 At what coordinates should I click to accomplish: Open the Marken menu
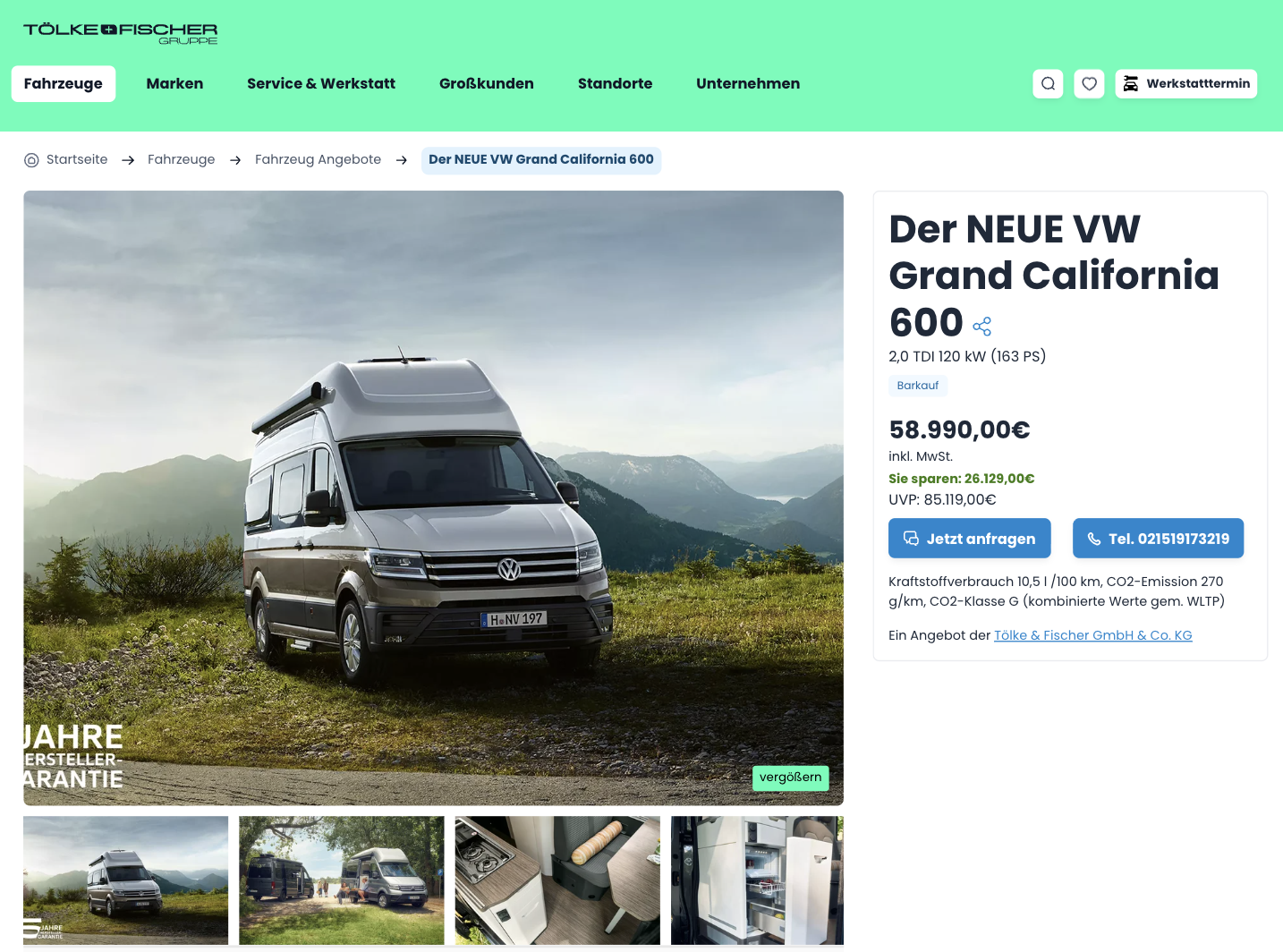click(x=174, y=84)
